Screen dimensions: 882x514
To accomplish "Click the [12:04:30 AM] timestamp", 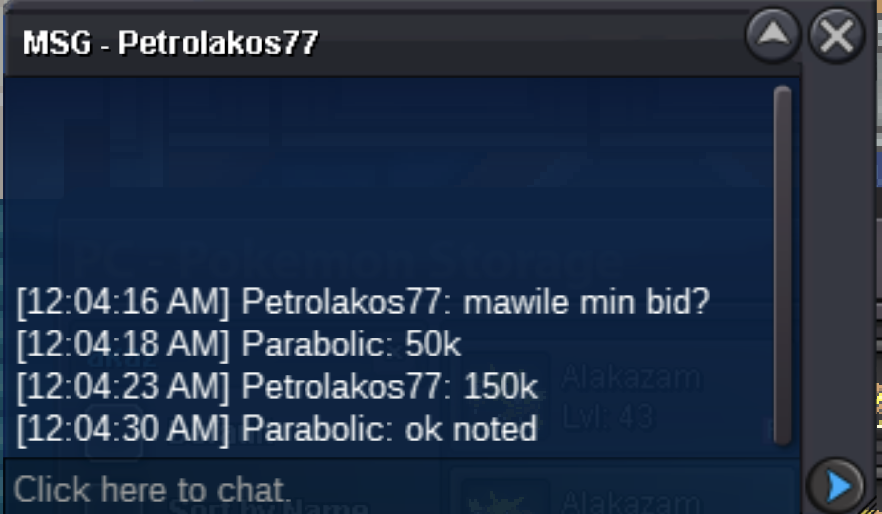I will 123,429.
